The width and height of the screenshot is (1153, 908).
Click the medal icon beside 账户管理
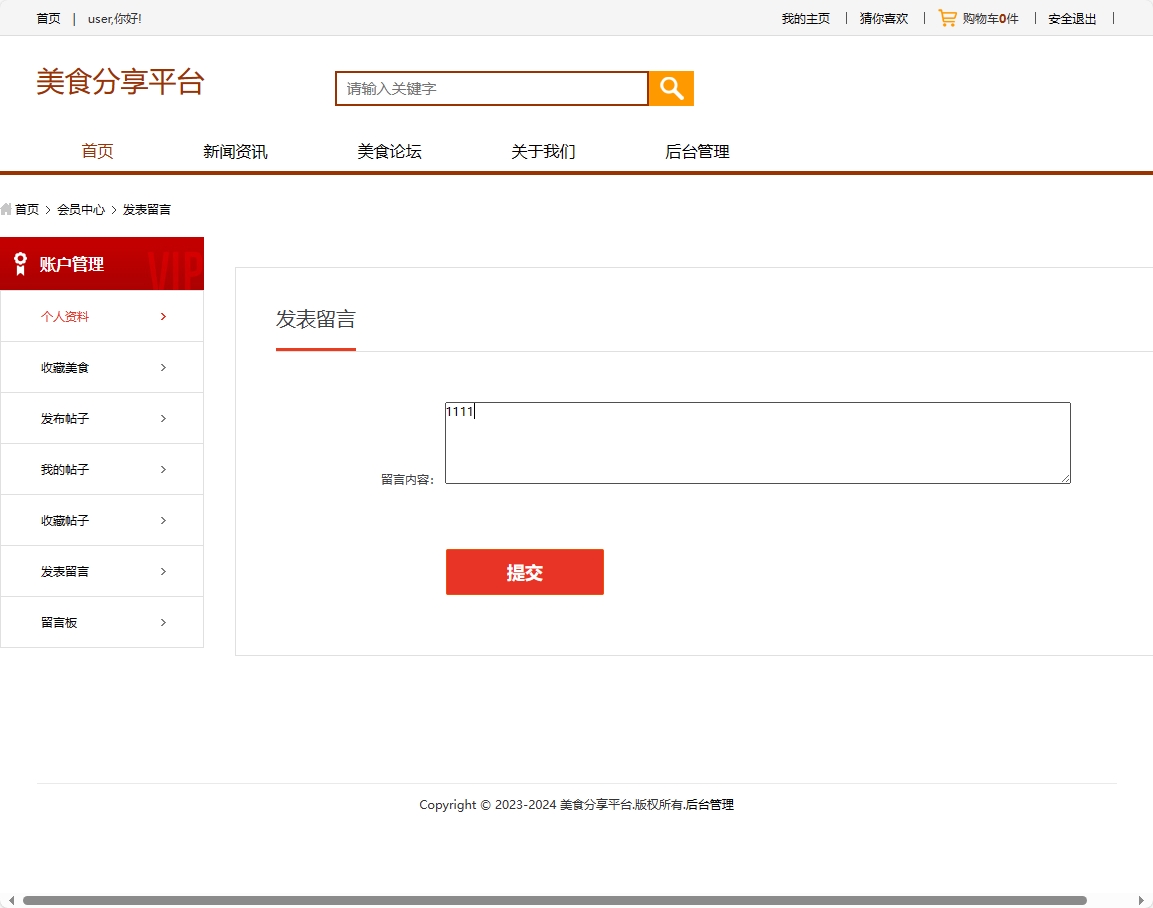pos(20,263)
